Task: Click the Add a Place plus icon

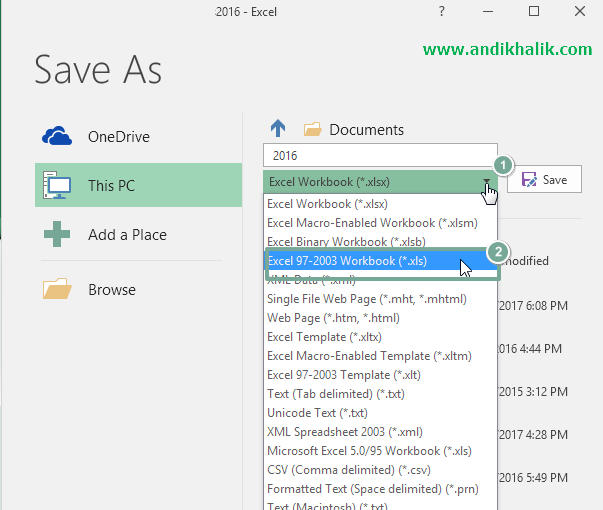Action: point(57,234)
